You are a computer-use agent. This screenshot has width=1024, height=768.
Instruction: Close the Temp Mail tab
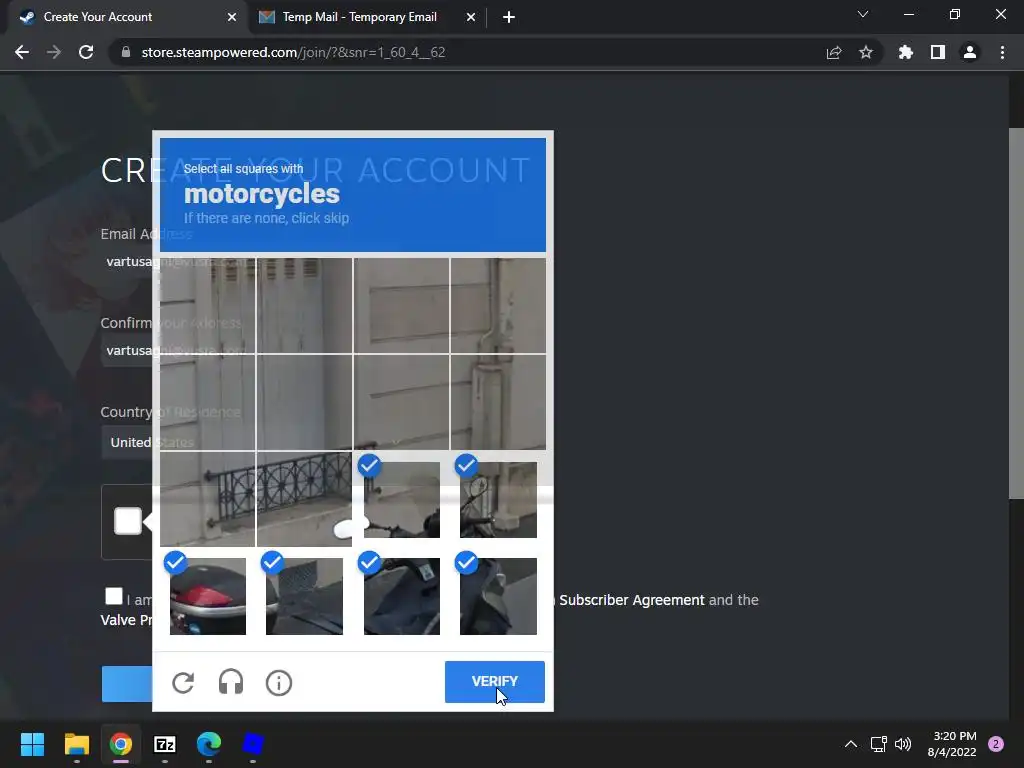(x=471, y=17)
